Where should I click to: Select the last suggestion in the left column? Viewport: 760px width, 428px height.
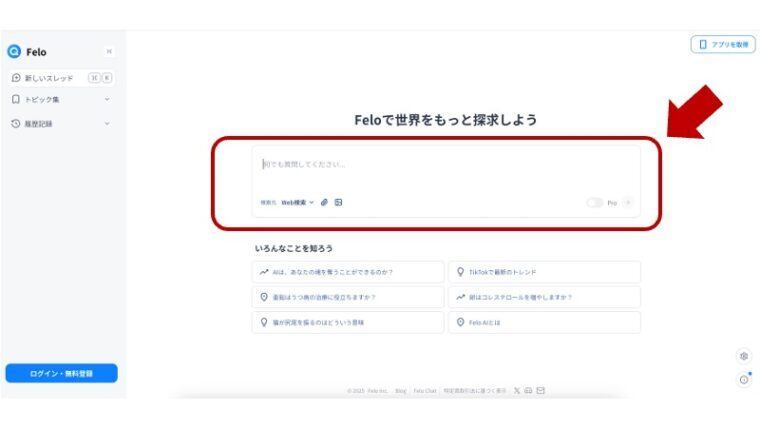click(348, 322)
